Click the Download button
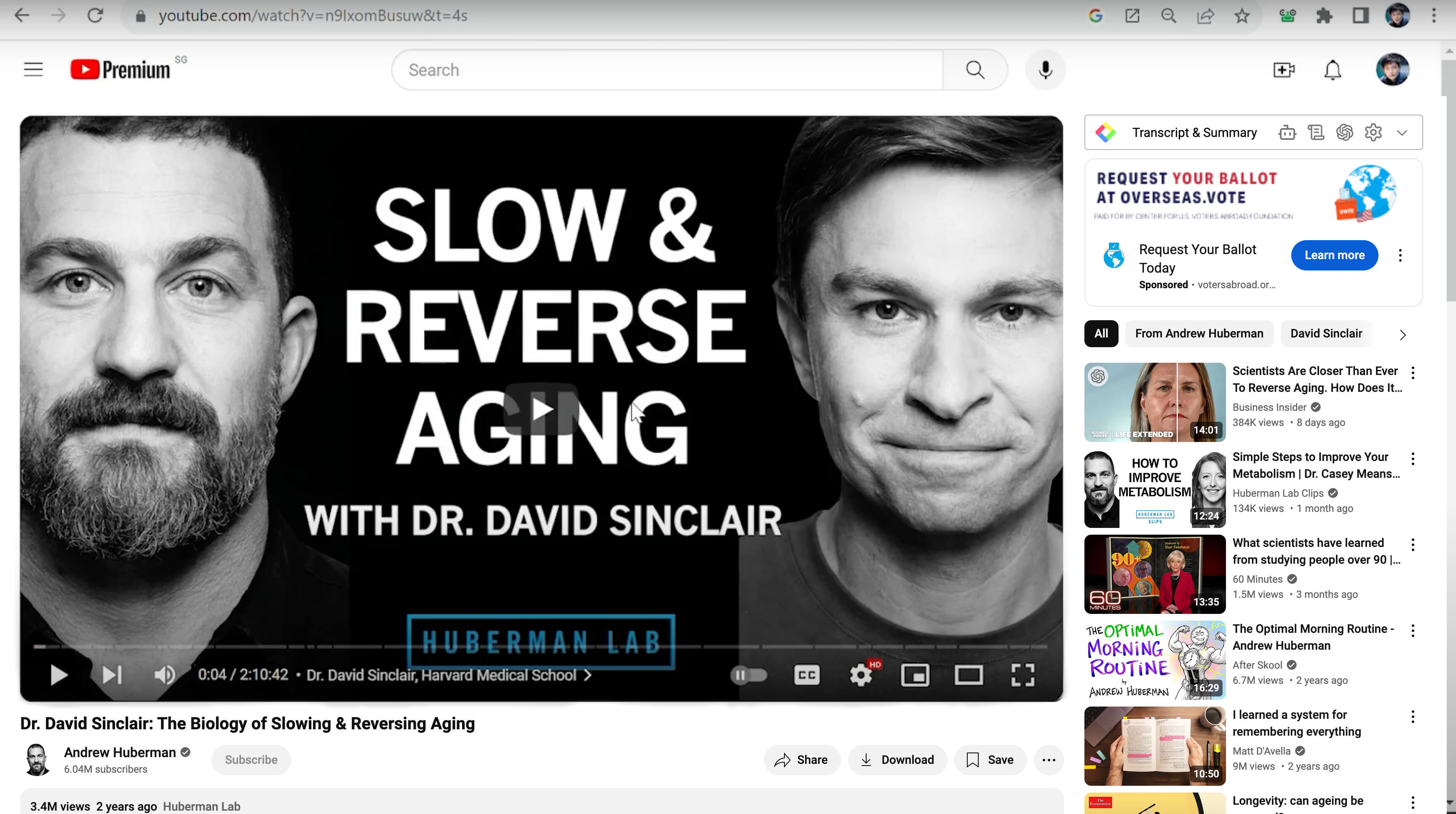Image resolution: width=1456 pixels, height=814 pixels. [x=897, y=760]
